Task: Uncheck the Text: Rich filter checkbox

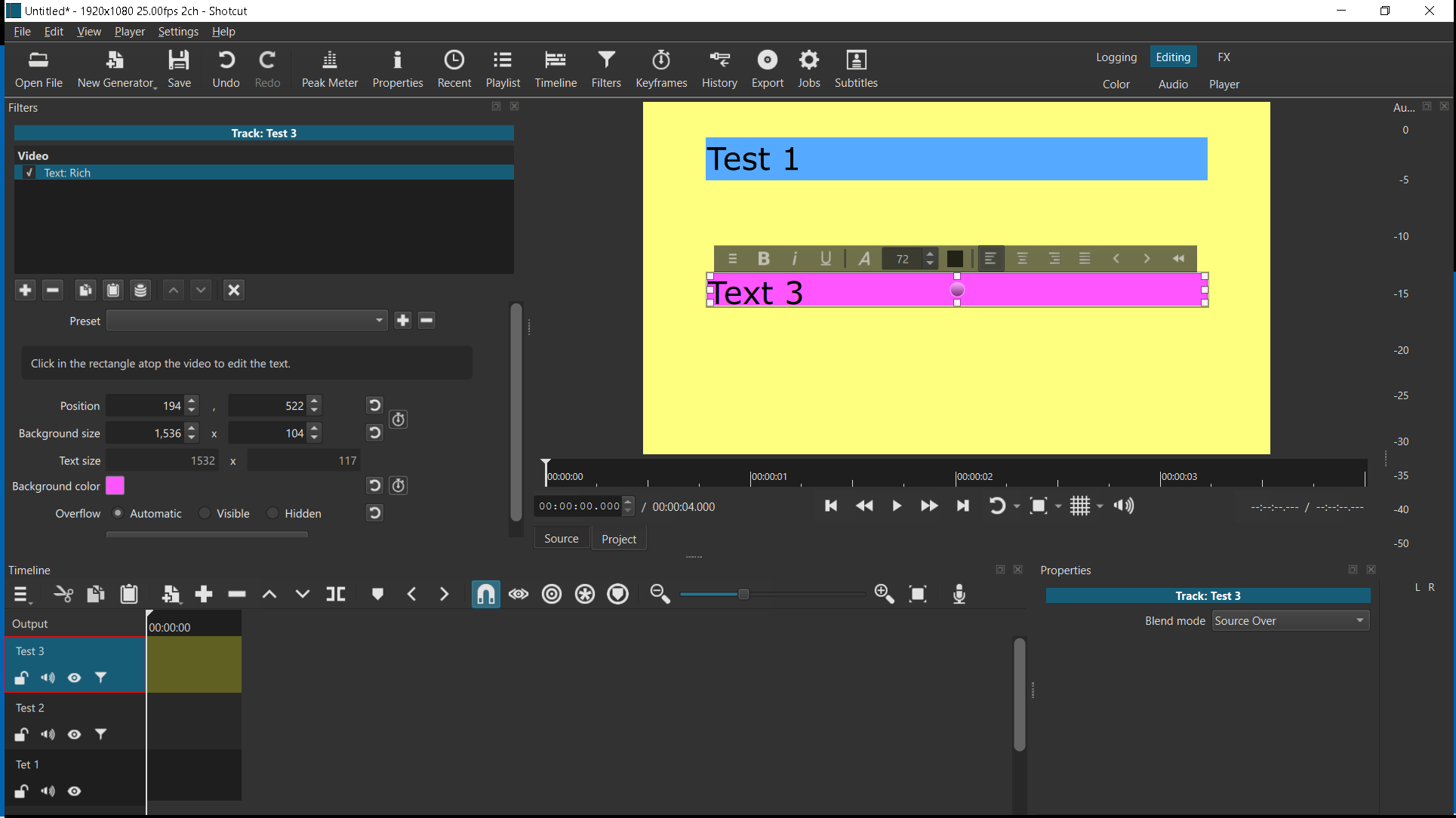Action: [29, 173]
